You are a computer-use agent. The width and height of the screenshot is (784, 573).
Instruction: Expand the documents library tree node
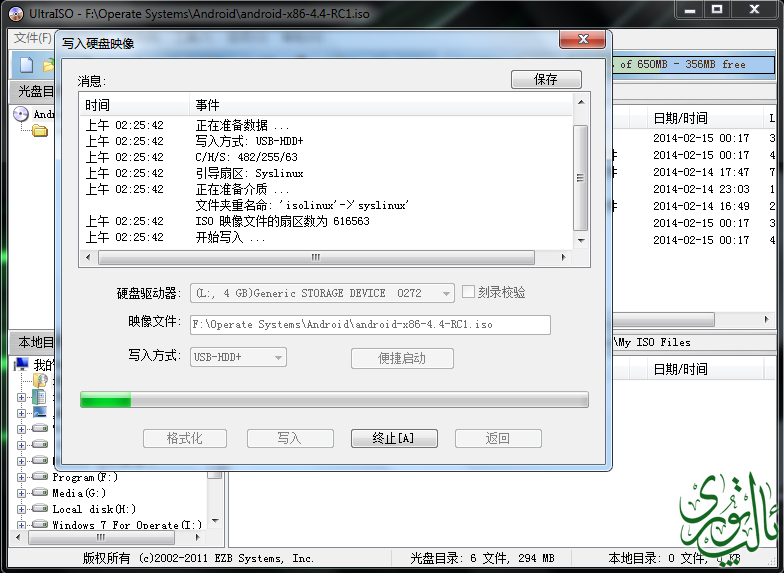point(22,398)
